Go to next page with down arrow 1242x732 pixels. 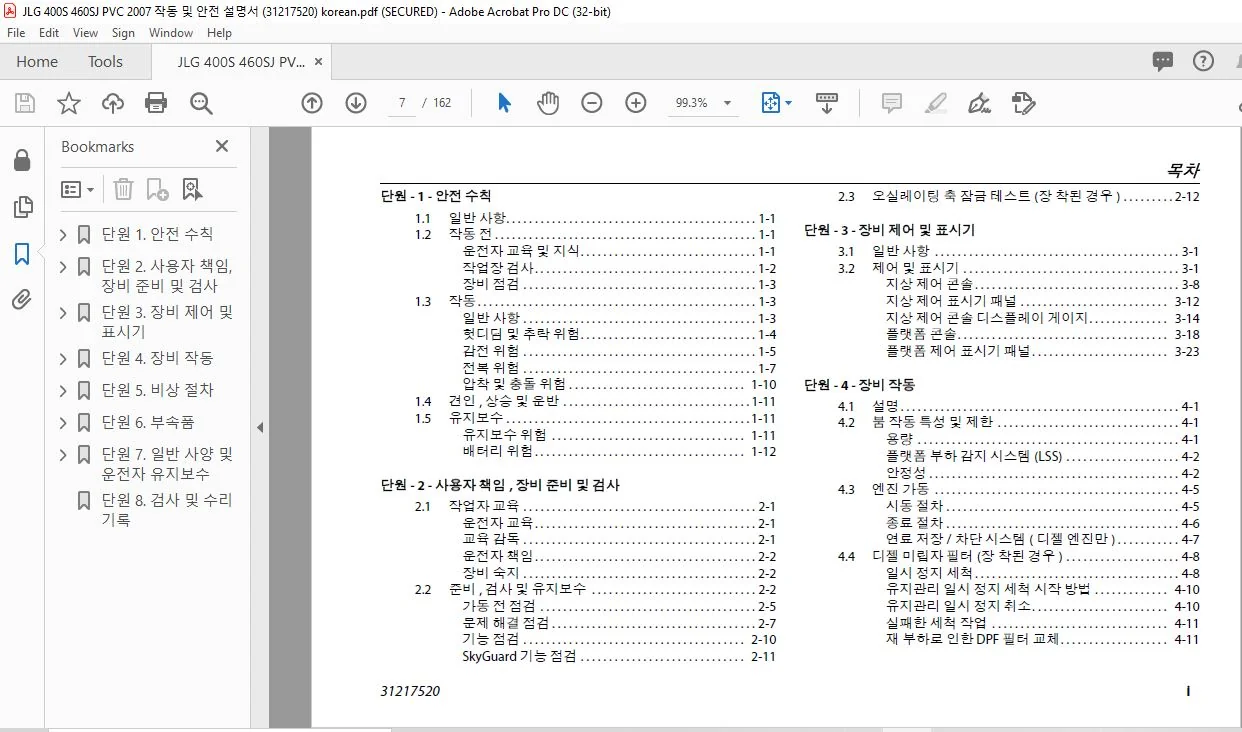(356, 103)
